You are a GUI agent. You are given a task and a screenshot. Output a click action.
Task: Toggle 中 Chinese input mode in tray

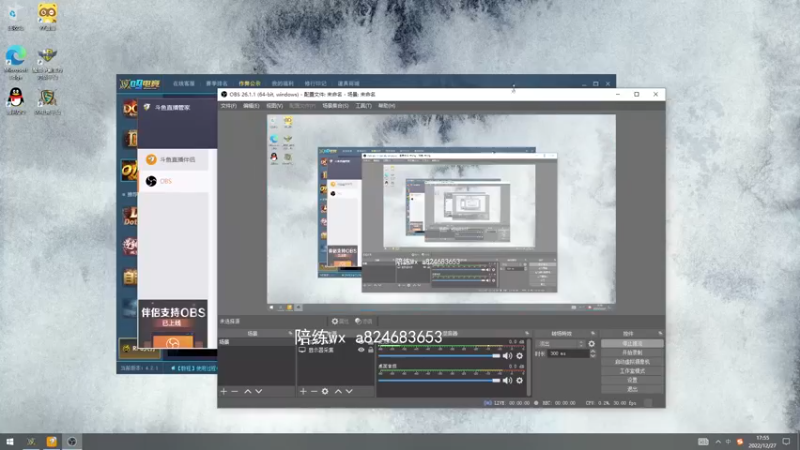click(728, 441)
